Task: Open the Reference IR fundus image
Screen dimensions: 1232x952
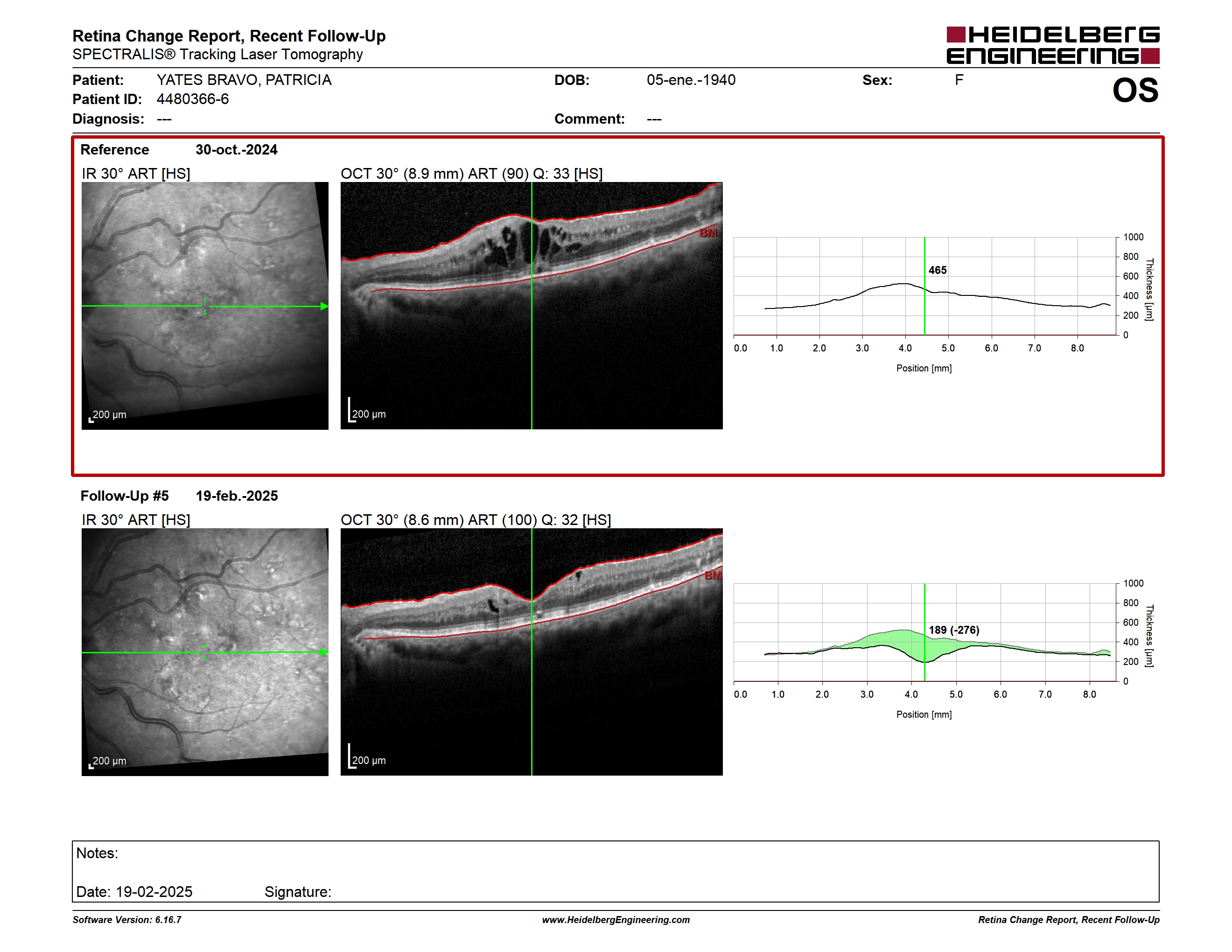Action: coord(205,306)
